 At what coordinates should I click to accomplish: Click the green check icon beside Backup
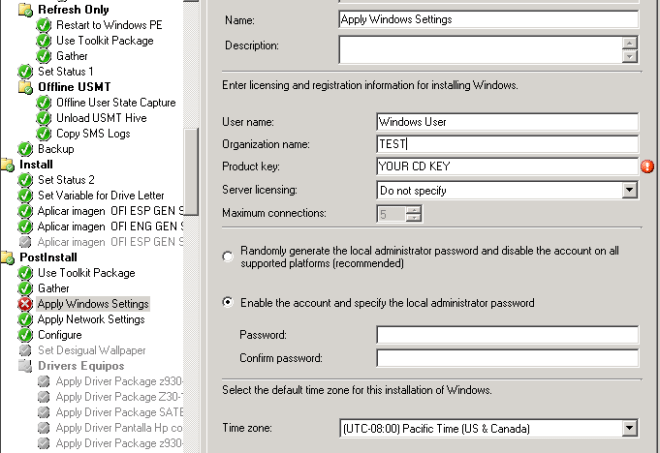click(25, 149)
